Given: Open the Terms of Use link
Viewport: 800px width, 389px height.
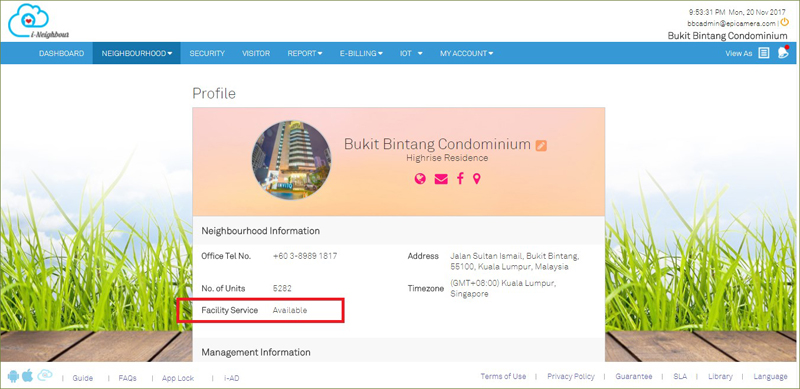Looking at the screenshot, I should click(x=503, y=376).
